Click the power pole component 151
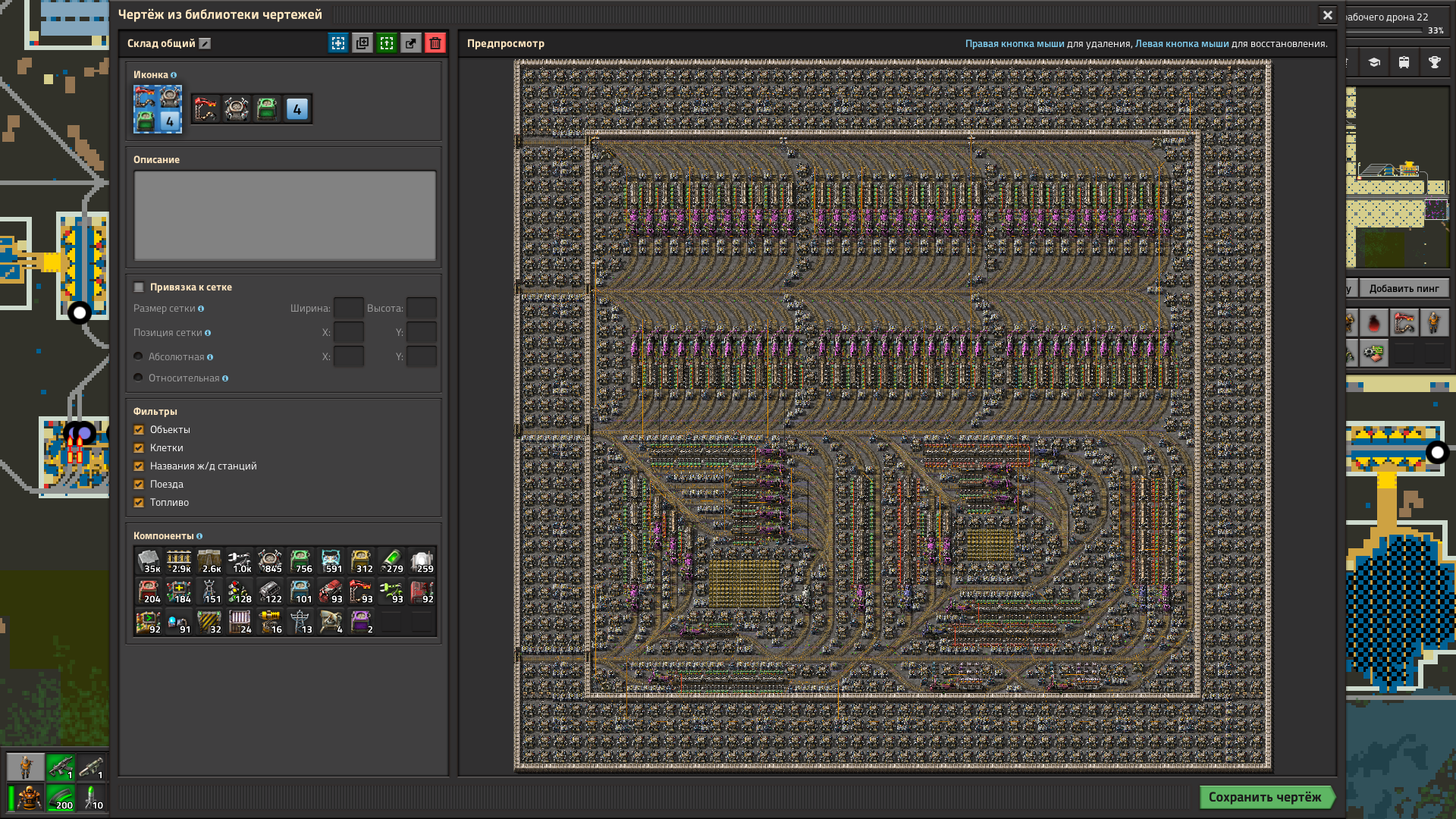The image size is (1456, 819). click(x=209, y=591)
